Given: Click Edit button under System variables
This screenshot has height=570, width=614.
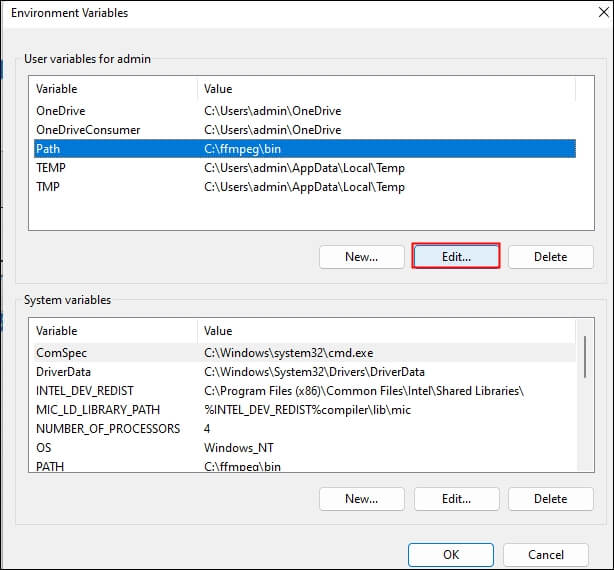Looking at the screenshot, I should (455, 498).
